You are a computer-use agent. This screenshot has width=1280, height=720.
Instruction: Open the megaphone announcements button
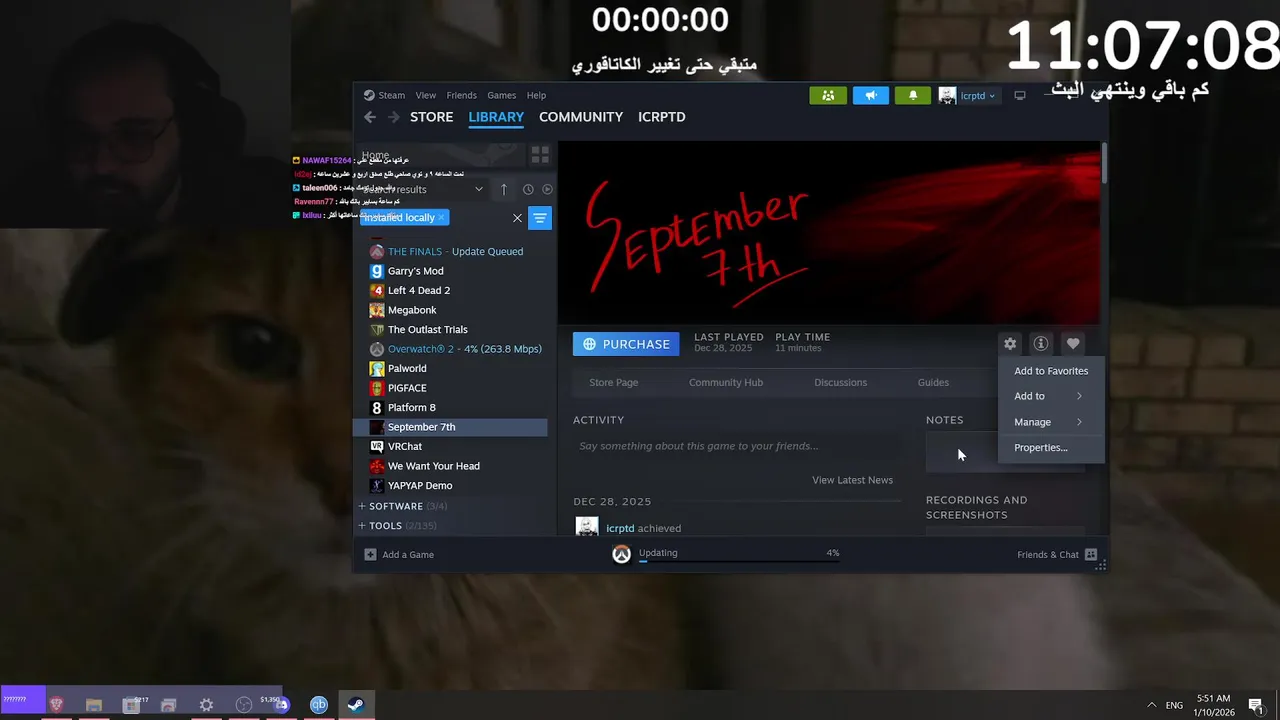(x=870, y=95)
